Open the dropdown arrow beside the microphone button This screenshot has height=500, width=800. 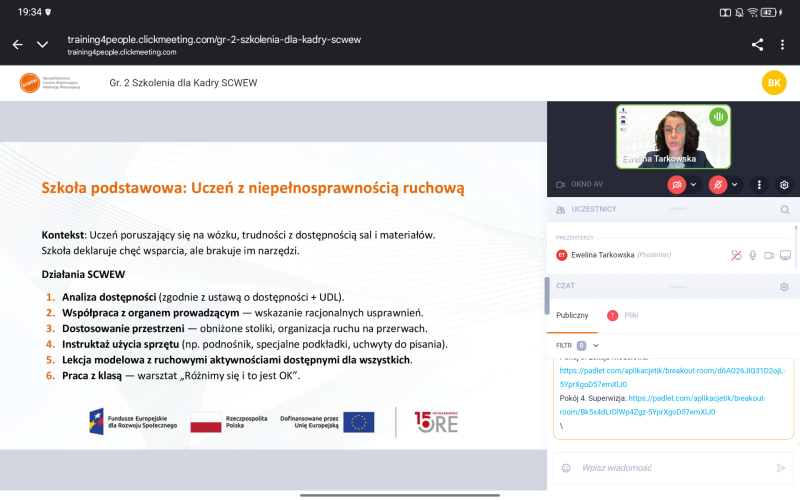(x=735, y=185)
